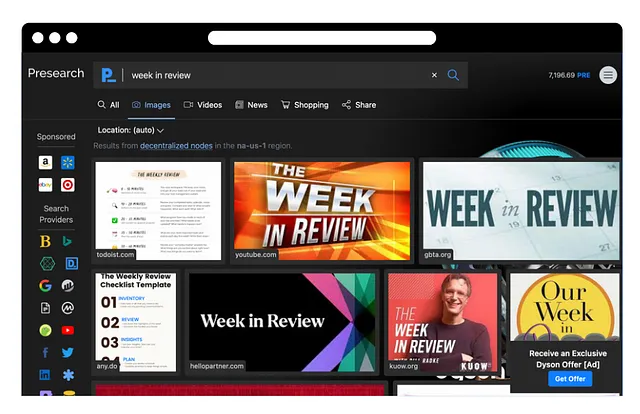Open the gbta.org Week in Review image
Image resolution: width=640 pixels, height=414 pixels.
[521, 211]
